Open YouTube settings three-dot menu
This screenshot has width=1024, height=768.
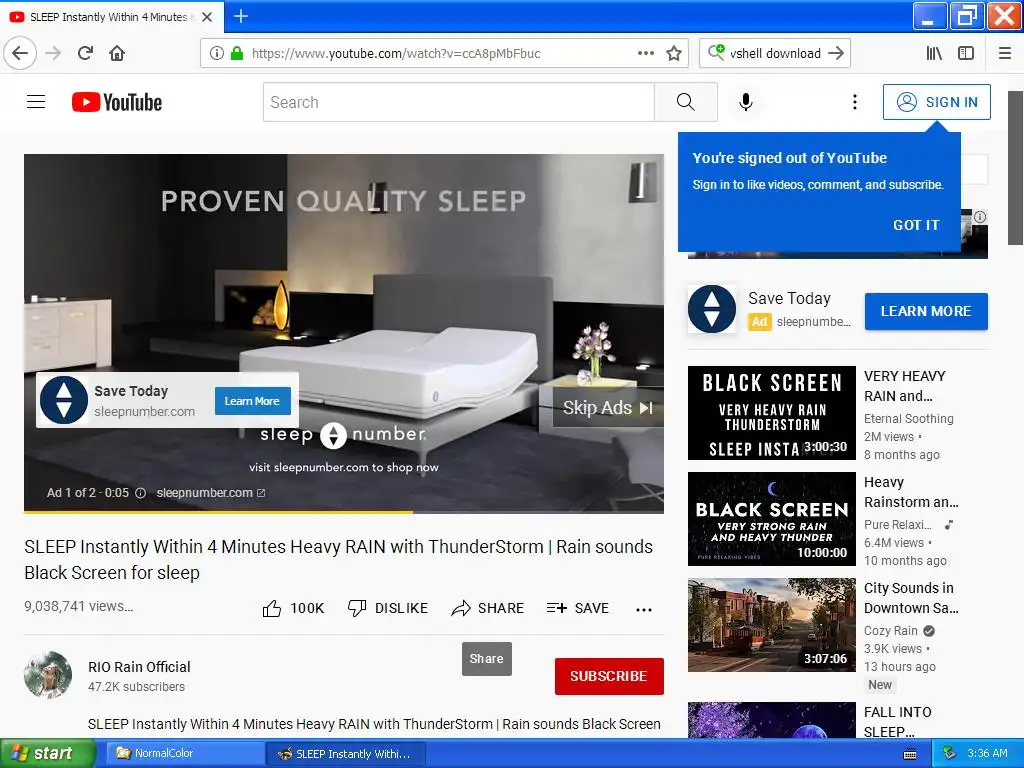coord(854,102)
